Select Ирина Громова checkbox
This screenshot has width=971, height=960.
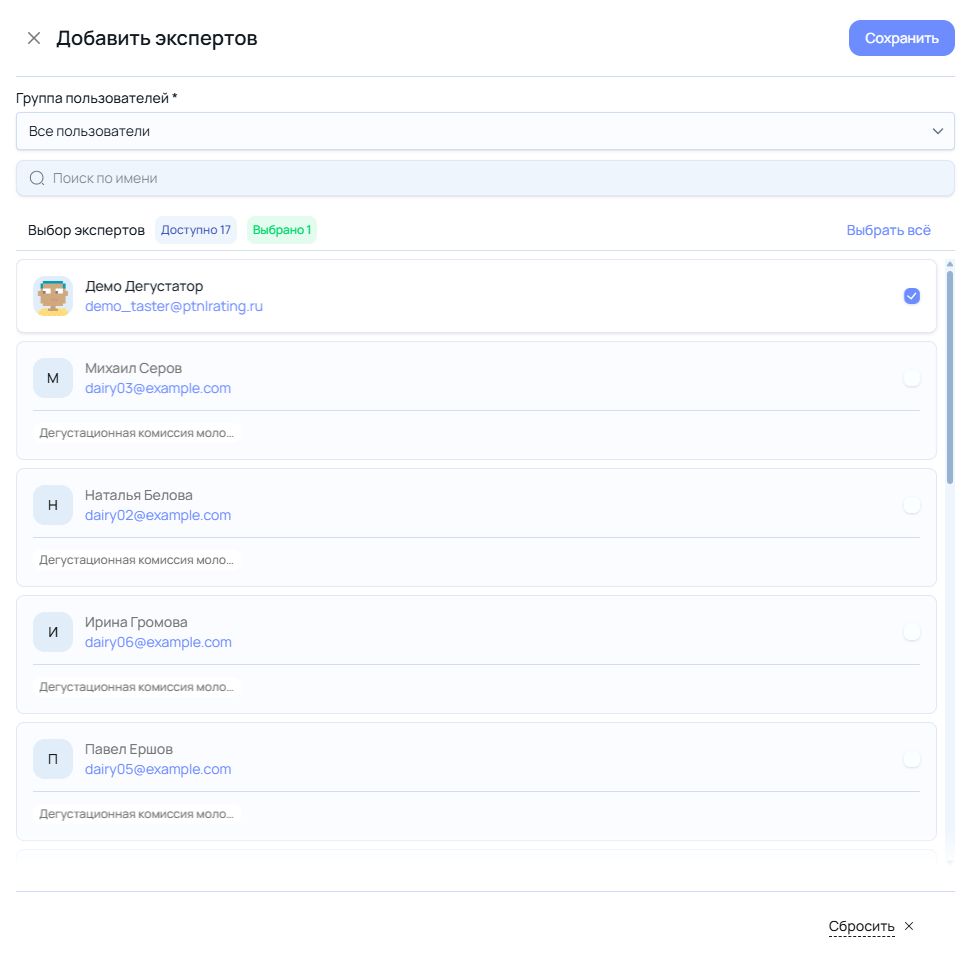[912, 632]
